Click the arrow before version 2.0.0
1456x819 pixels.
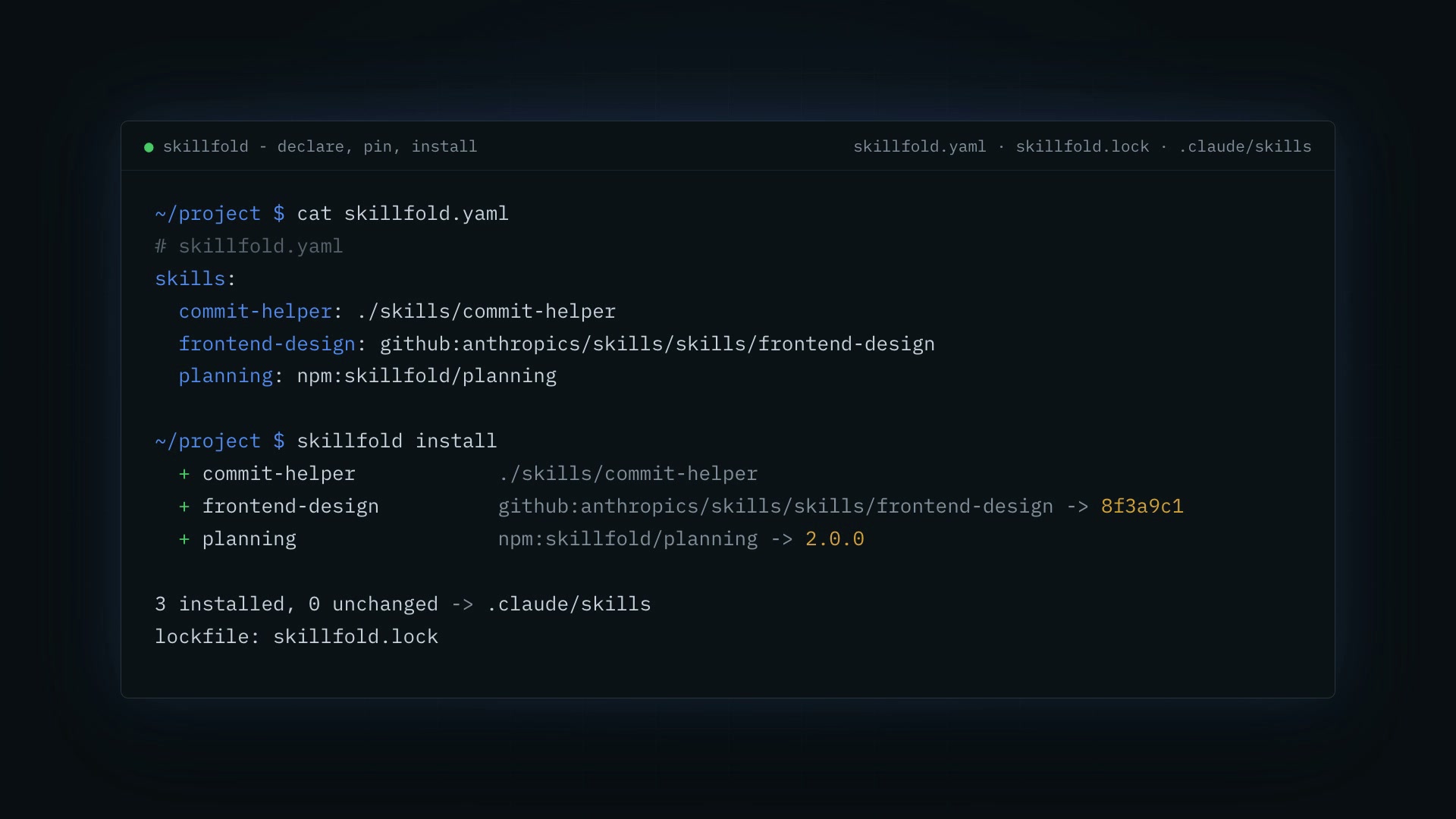[x=782, y=539]
